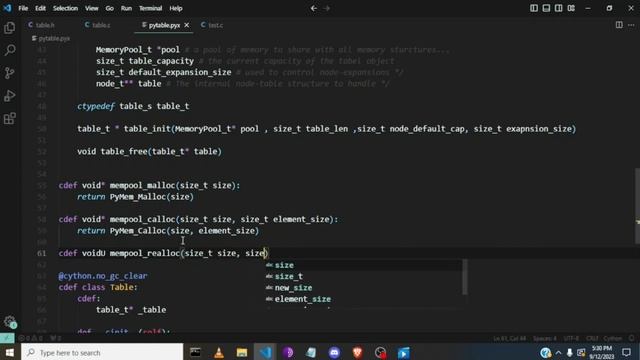This screenshot has height=360, width=640.
Task: Split the editor to the right
Action: [619, 25]
